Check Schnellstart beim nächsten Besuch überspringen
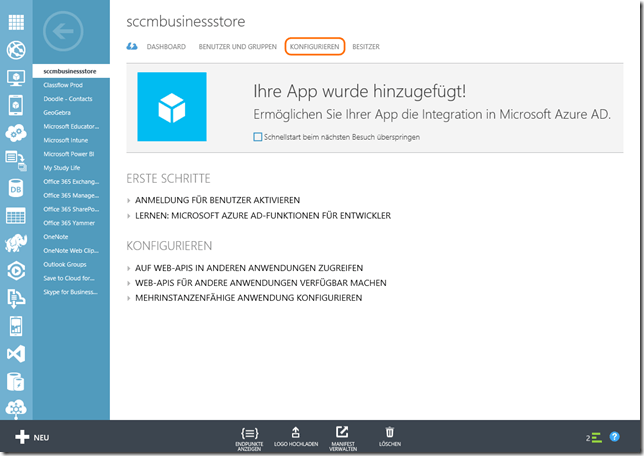Viewport: 644px width, 456px height. (258, 136)
